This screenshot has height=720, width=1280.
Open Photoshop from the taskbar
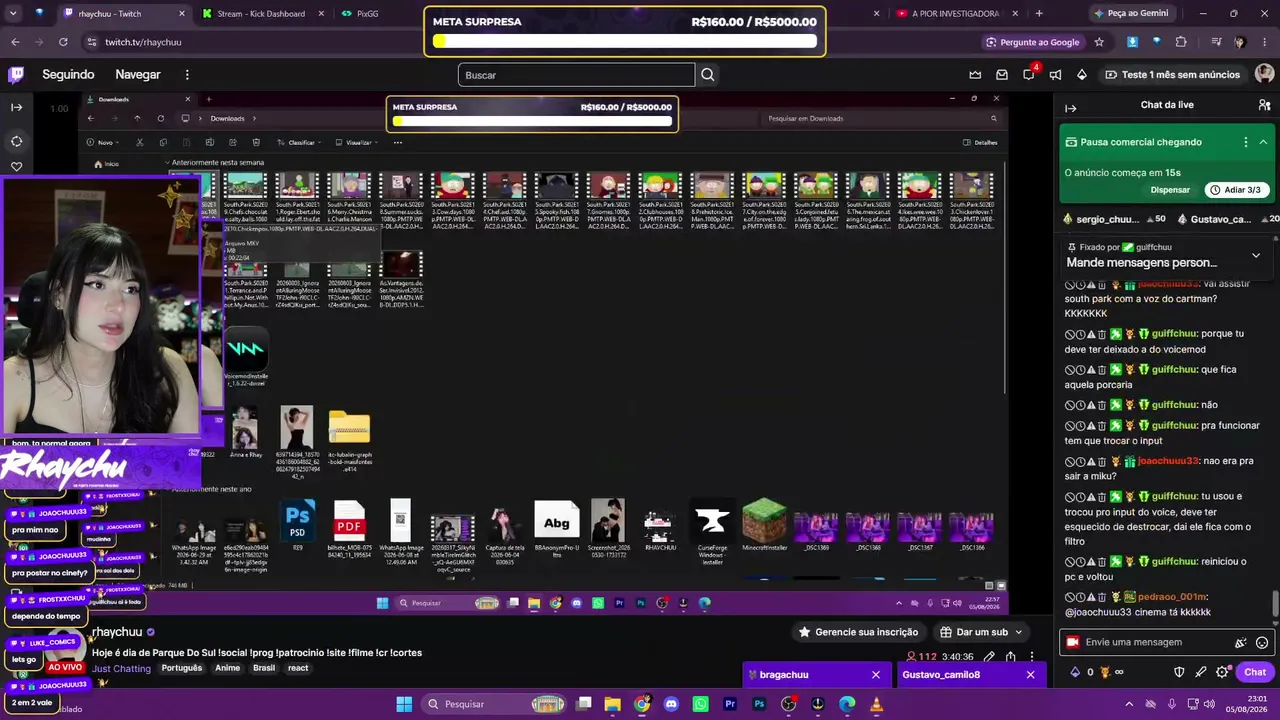pyautogui.click(x=759, y=704)
